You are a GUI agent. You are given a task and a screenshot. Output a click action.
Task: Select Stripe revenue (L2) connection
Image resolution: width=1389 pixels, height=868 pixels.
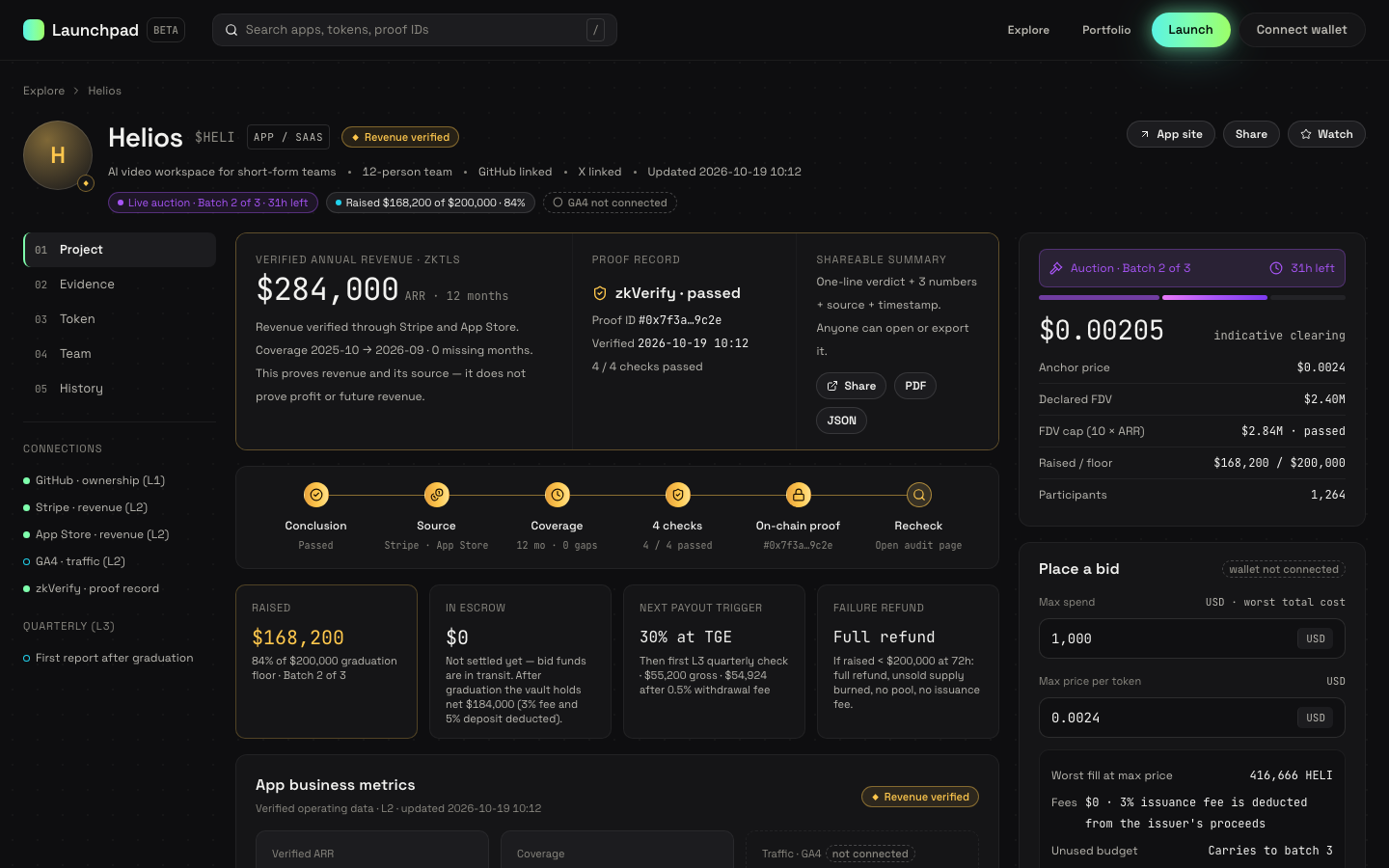click(85, 507)
